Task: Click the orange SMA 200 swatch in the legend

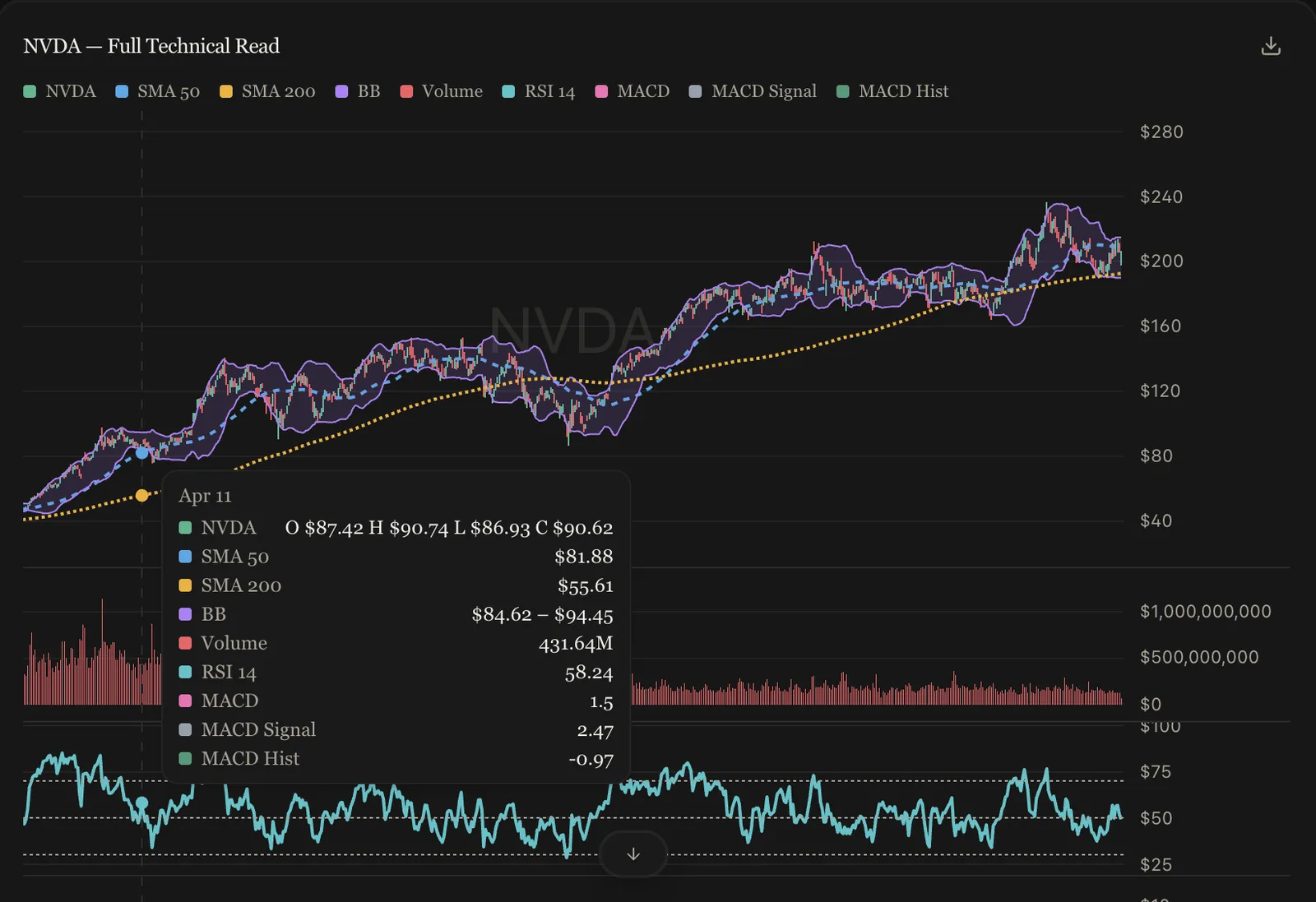Action: [226, 91]
